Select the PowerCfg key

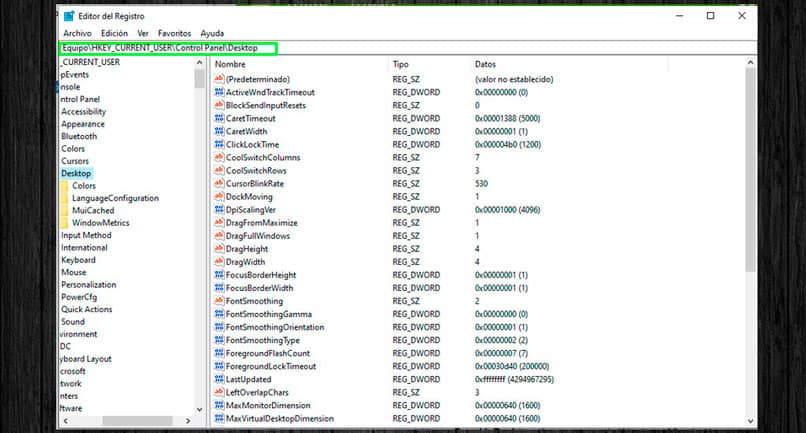coord(79,297)
